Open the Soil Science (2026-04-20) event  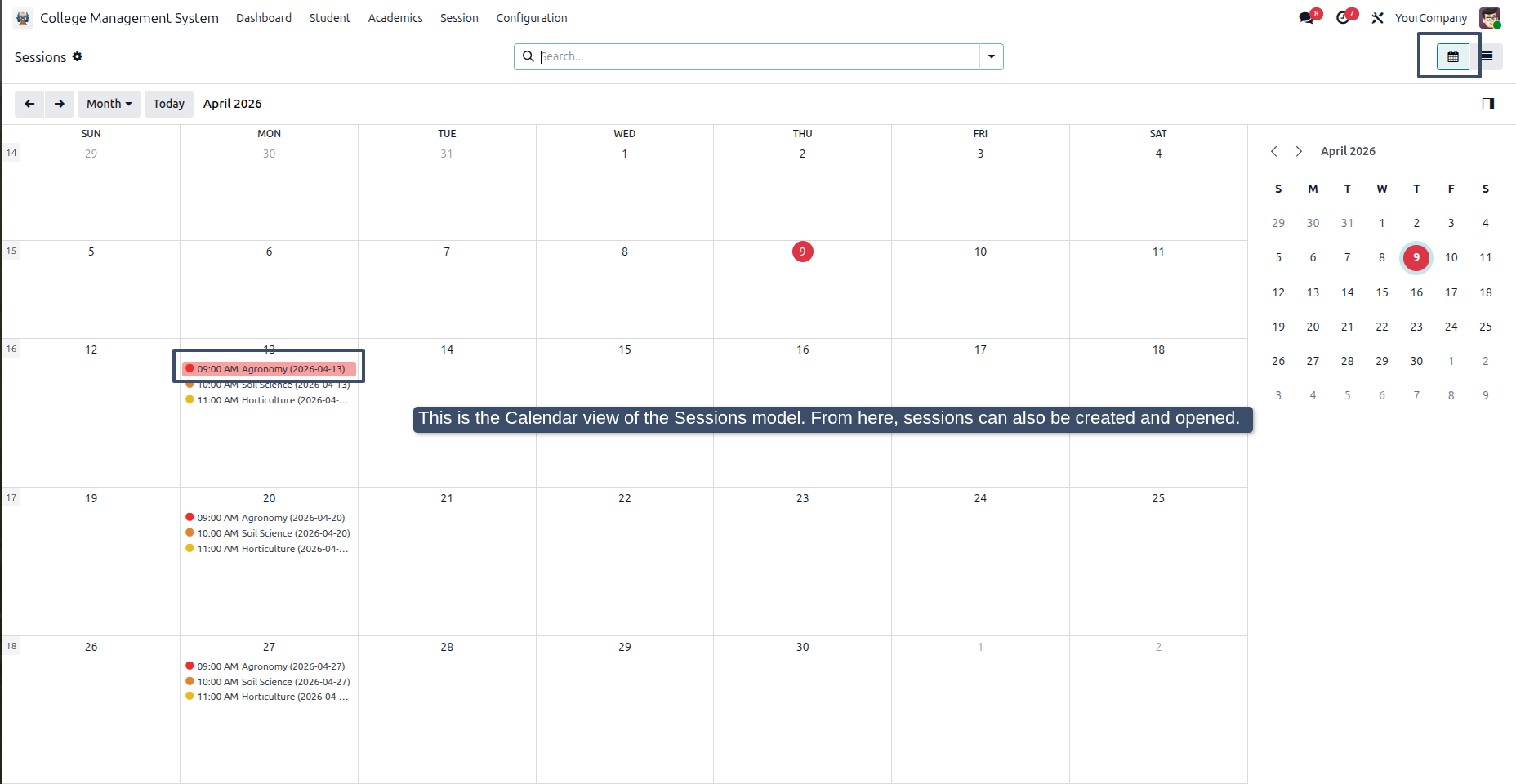(x=270, y=533)
